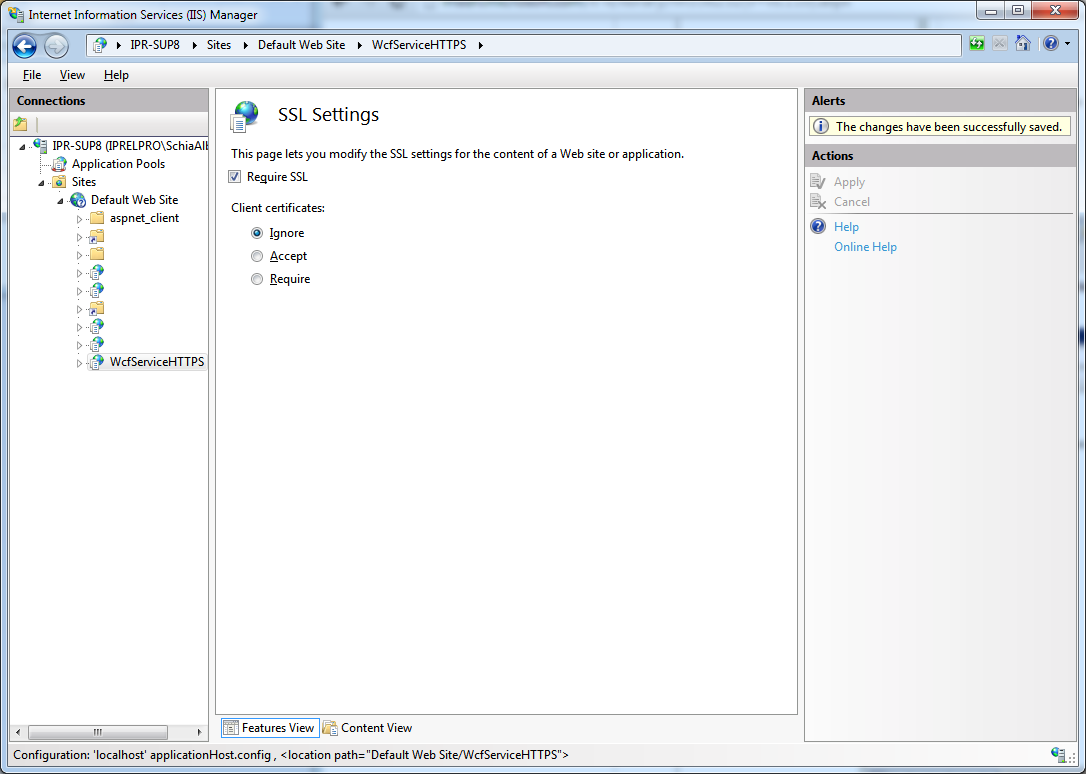Select Require client certificates option

click(257, 279)
